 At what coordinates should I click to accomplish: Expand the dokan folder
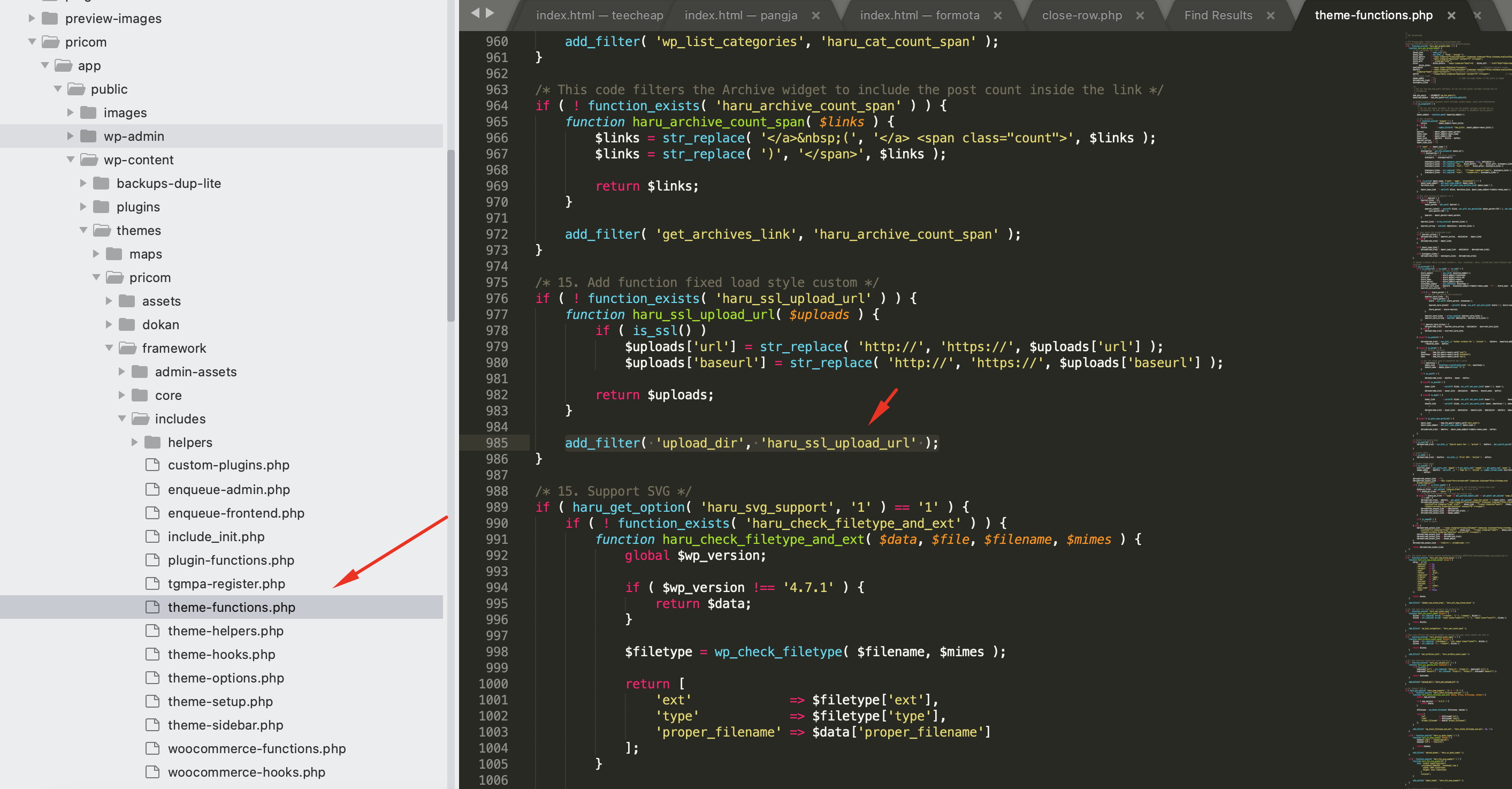coord(109,324)
